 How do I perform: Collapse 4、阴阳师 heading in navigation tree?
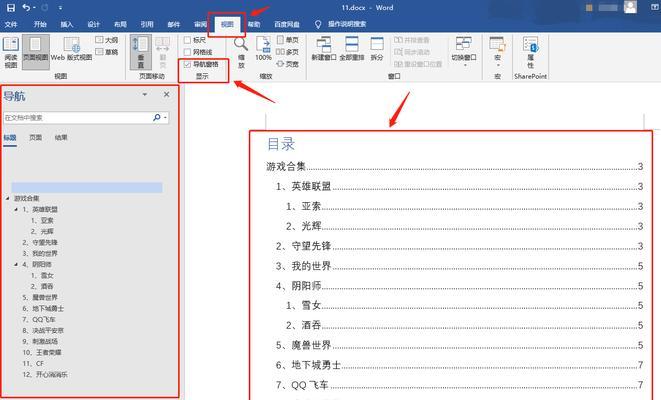pos(16,264)
